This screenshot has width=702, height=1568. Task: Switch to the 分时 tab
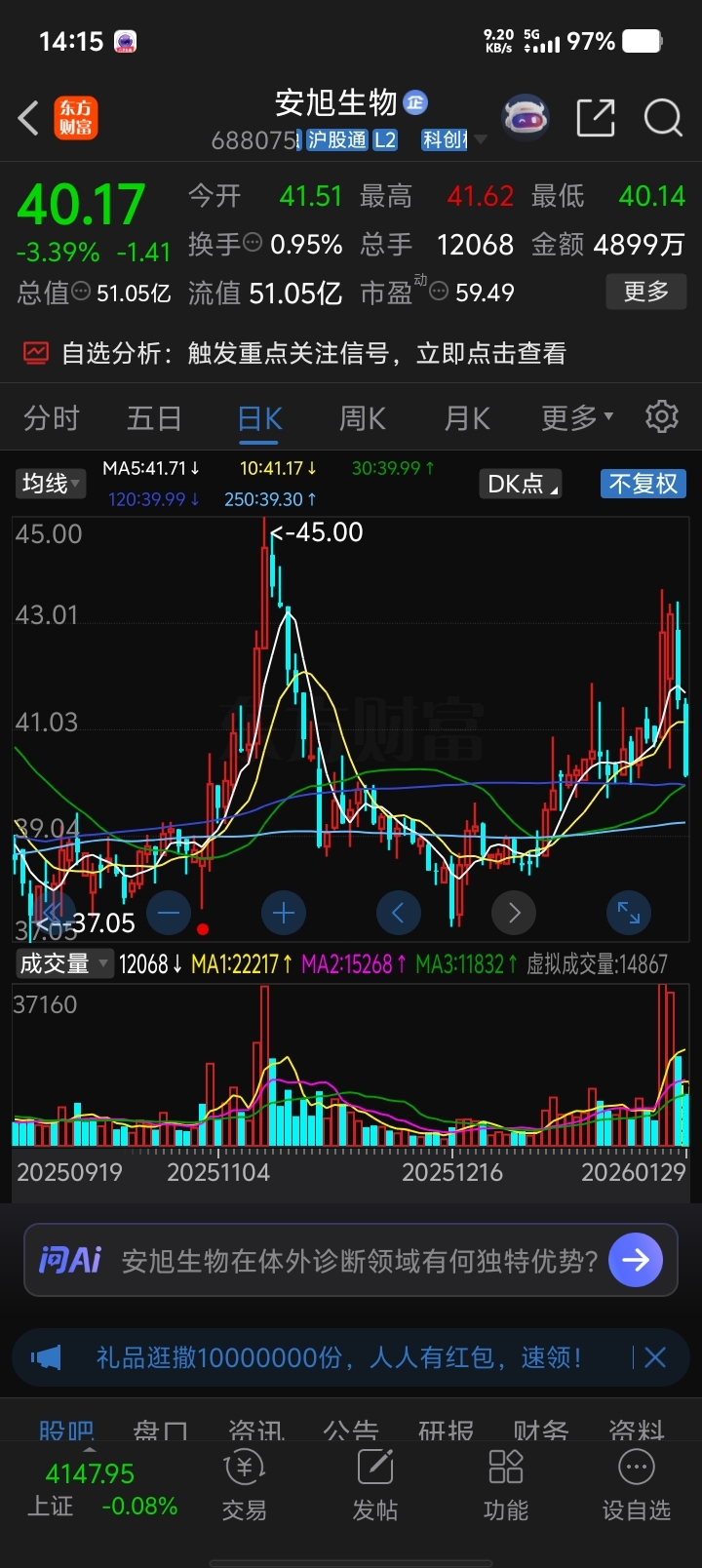coord(52,418)
